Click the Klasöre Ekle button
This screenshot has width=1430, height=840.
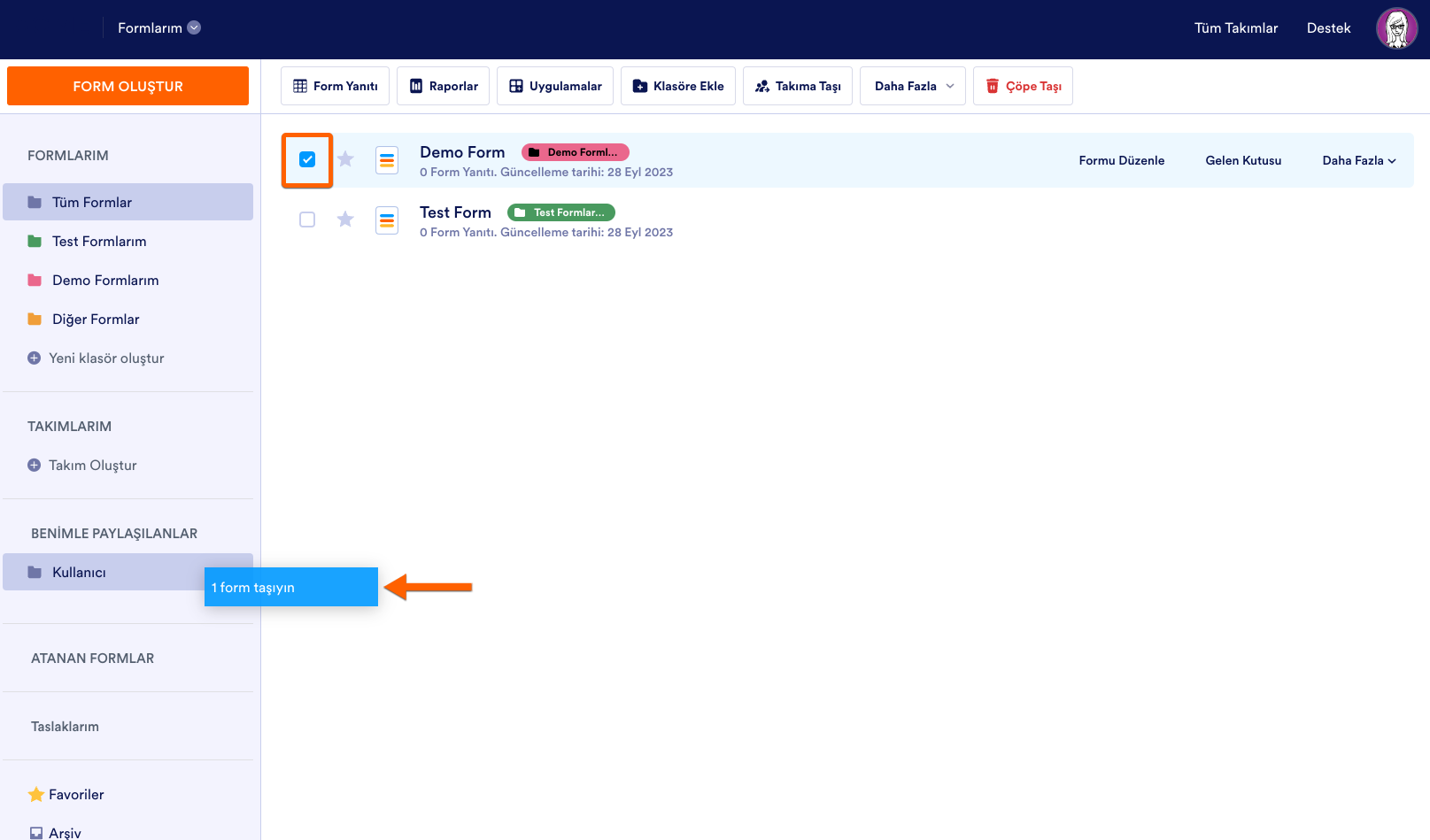pyautogui.click(x=678, y=86)
